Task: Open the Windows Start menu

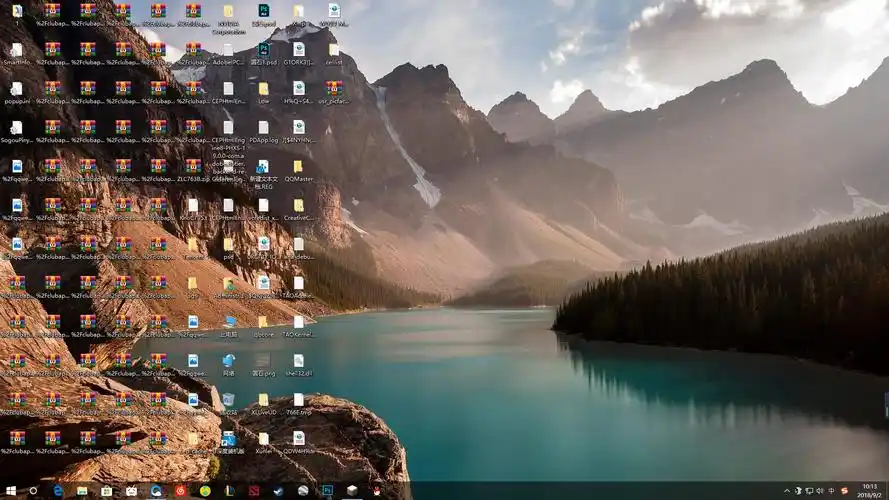Action: pyautogui.click(x=9, y=491)
